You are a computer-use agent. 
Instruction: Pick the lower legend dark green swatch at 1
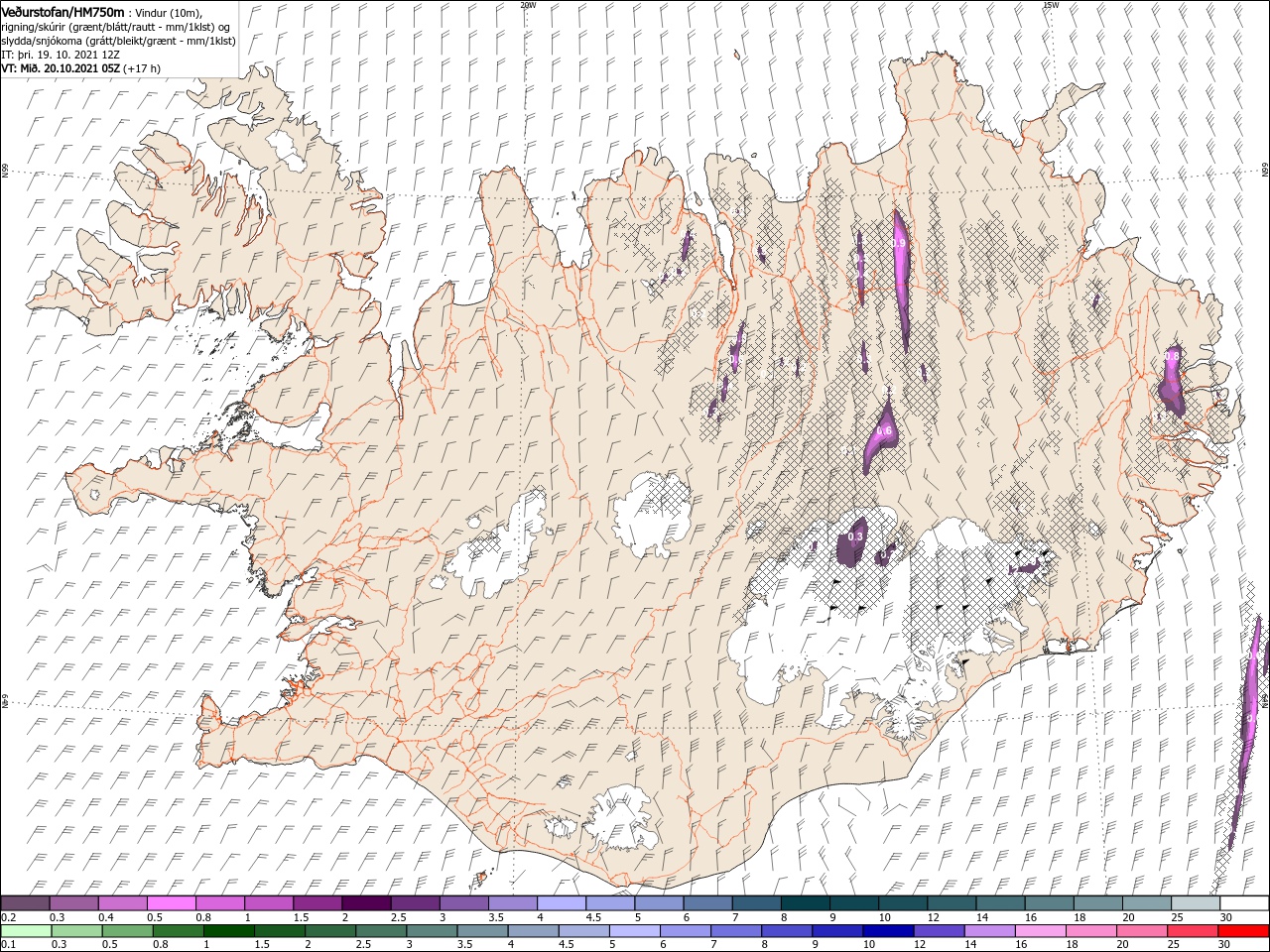point(228,931)
